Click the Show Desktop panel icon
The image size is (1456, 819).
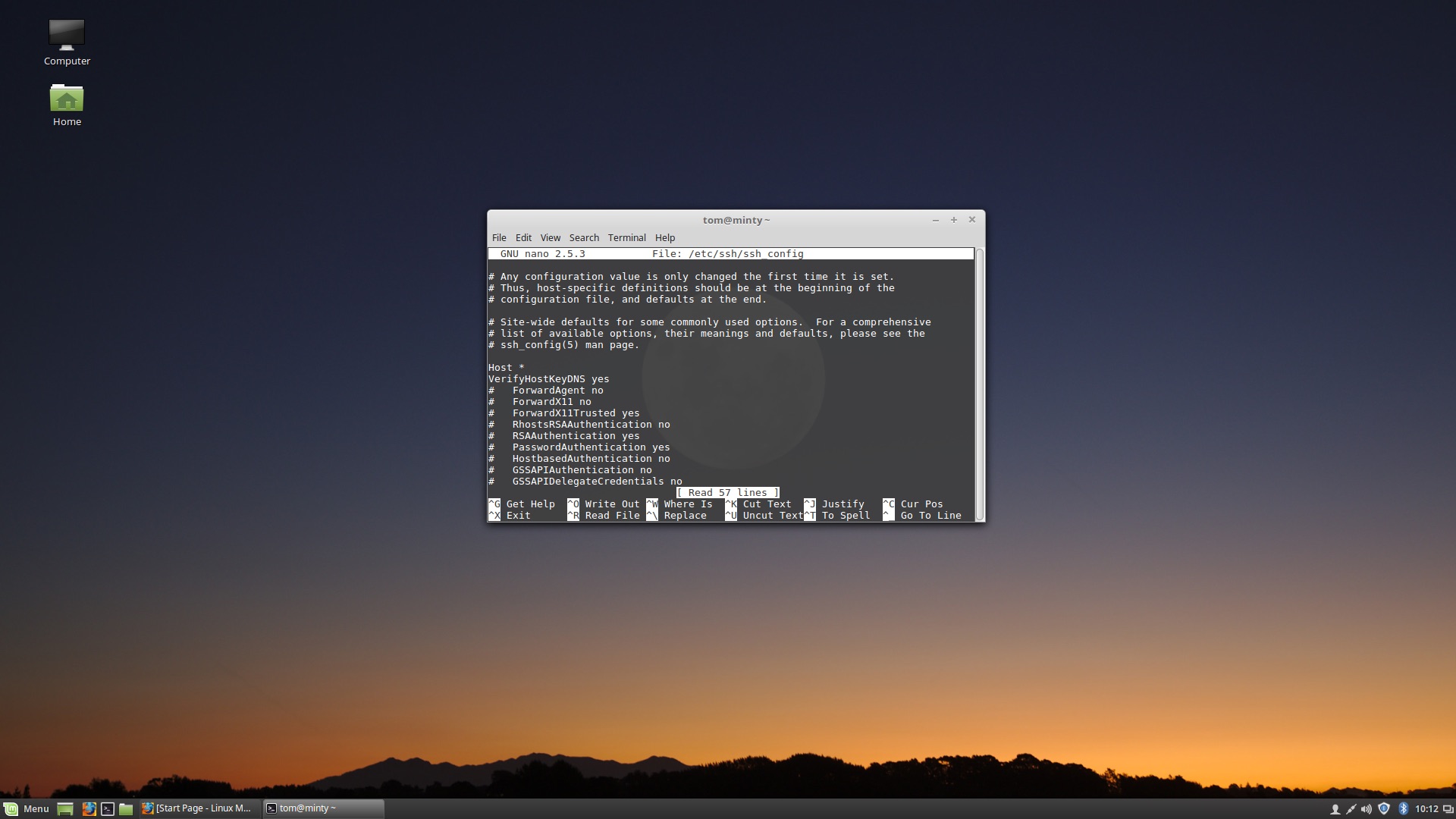coord(65,809)
